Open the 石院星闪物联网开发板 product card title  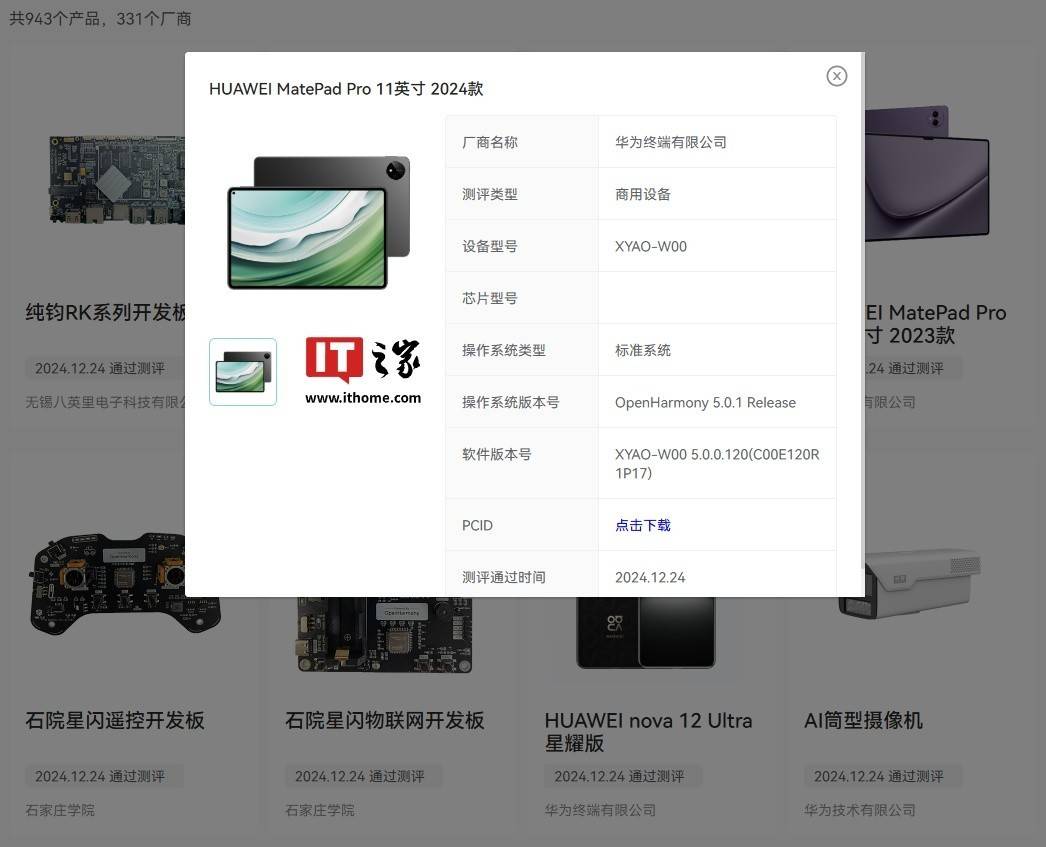[x=384, y=720]
